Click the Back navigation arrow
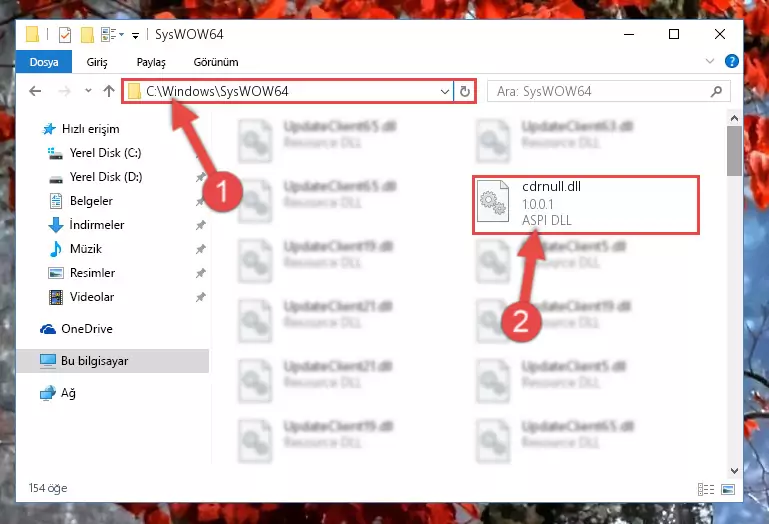769x524 pixels. [35, 91]
